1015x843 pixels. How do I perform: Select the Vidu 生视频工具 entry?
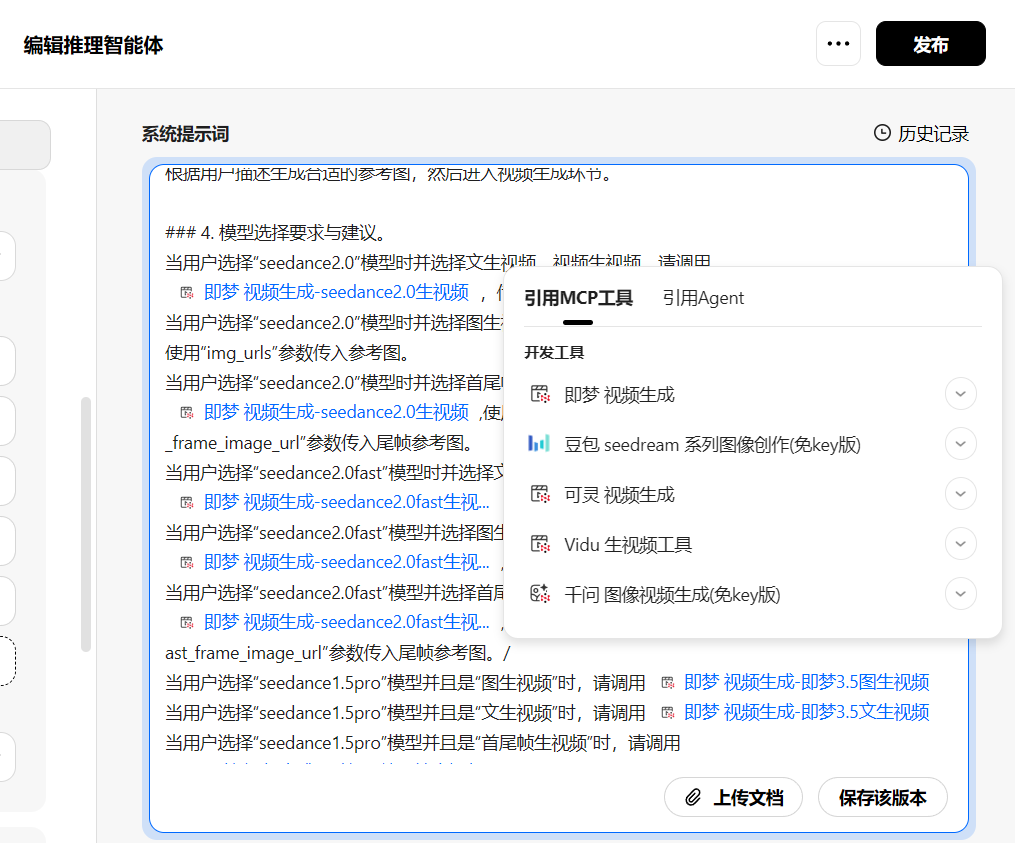coord(753,544)
